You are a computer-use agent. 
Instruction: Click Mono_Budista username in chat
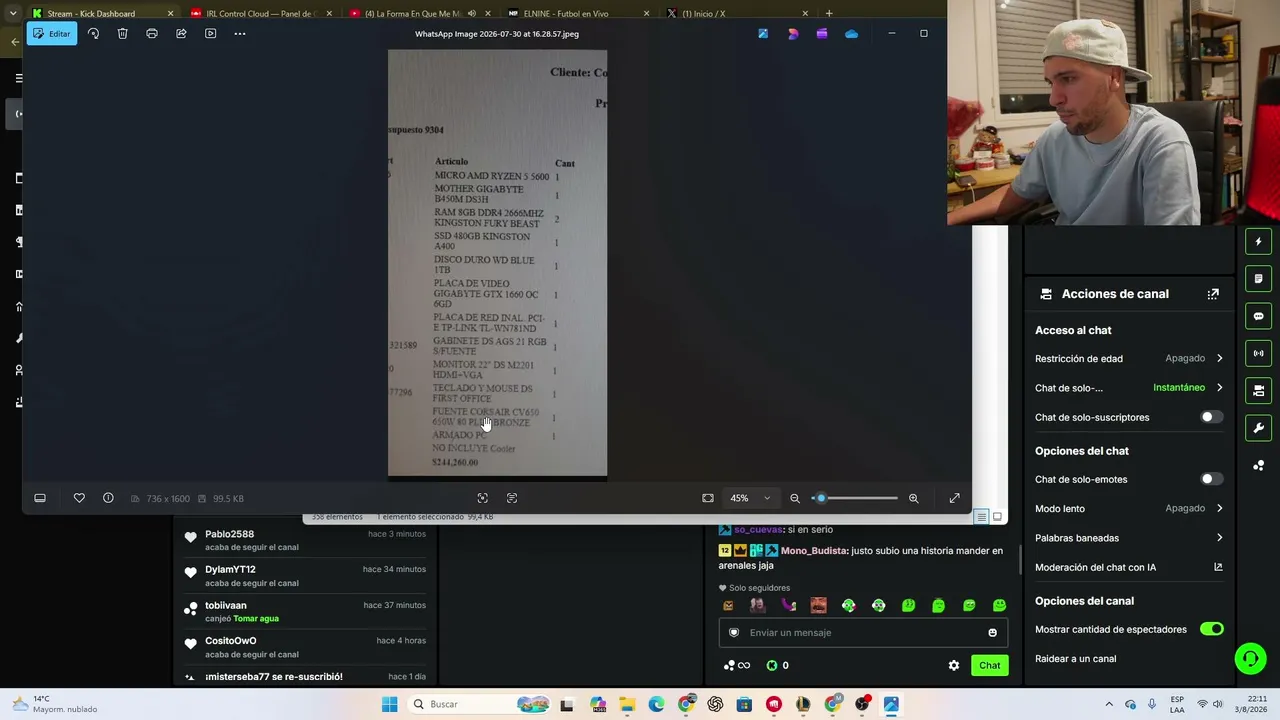[x=814, y=551]
